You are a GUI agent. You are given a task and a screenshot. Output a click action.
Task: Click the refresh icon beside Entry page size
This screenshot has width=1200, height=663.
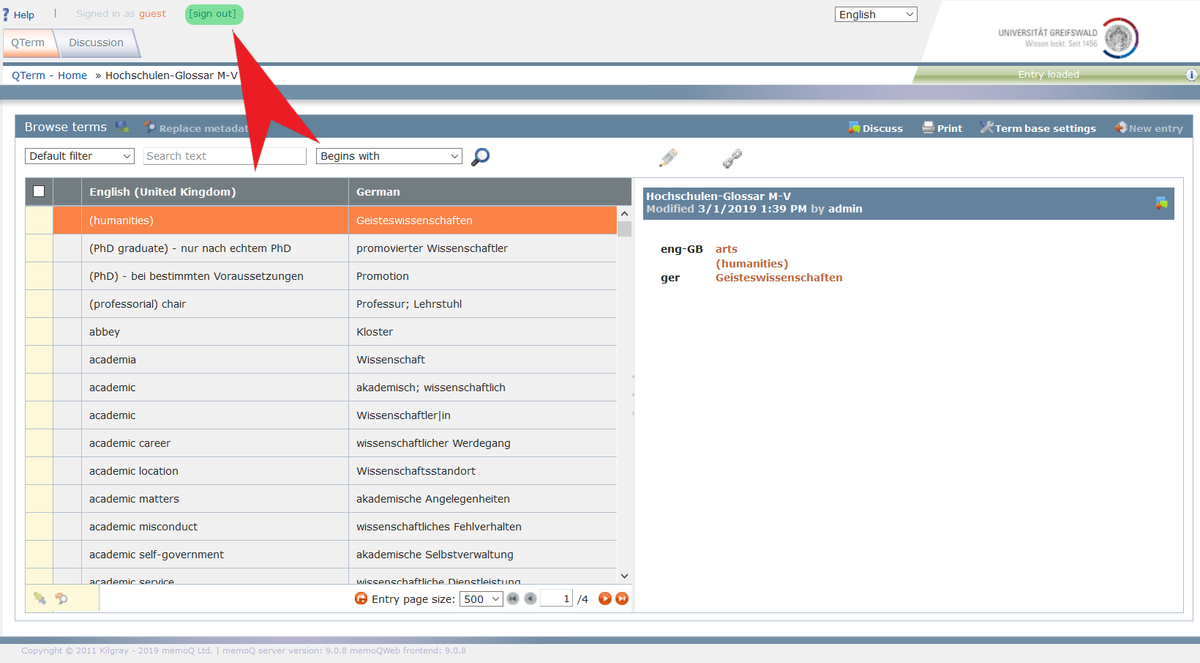coord(361,599)
